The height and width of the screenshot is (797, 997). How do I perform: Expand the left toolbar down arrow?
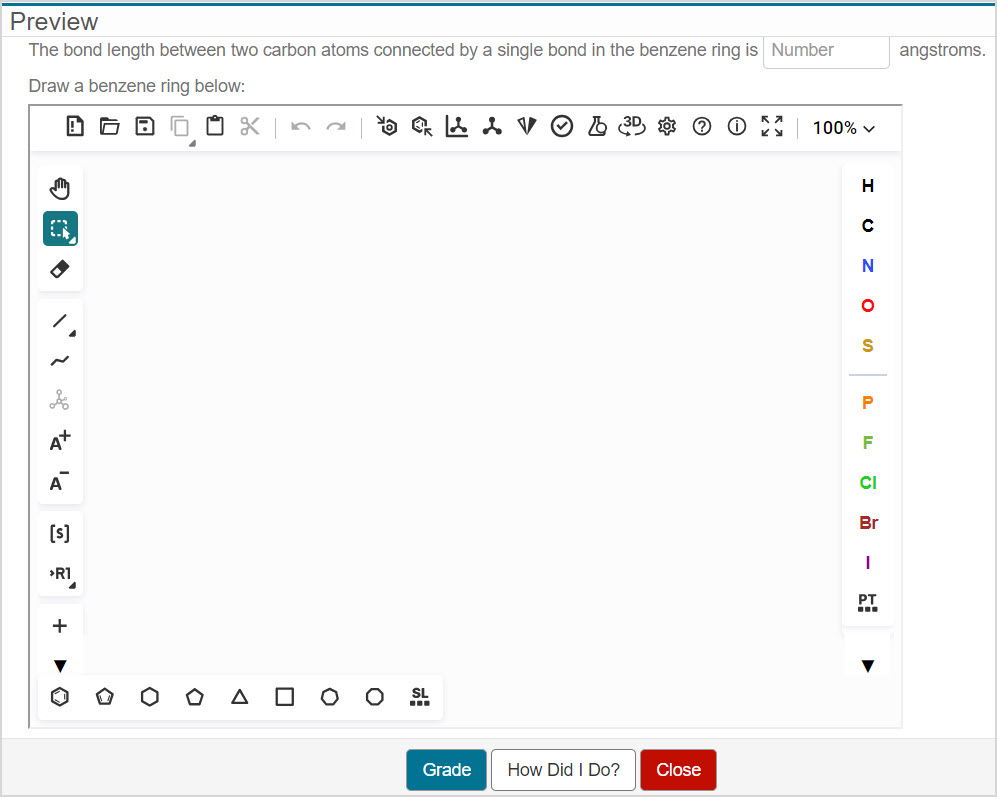(60, 666)
